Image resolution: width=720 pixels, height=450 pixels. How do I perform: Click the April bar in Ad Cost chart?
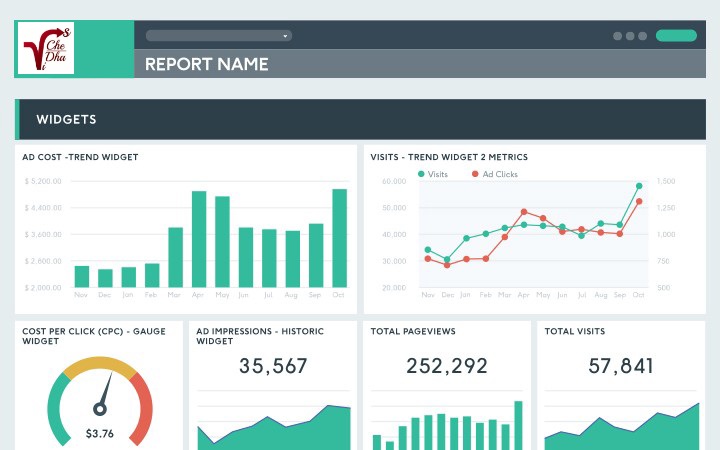coord(199,240)
